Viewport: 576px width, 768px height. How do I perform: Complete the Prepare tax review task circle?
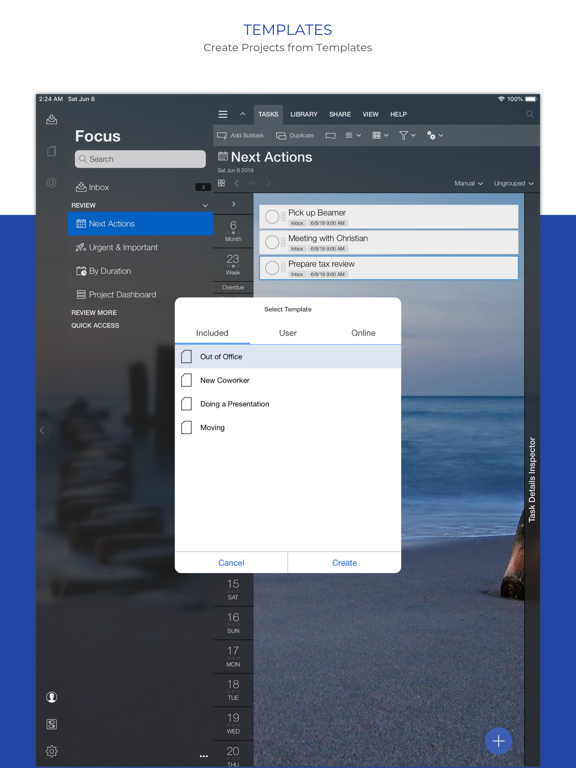pos(272,267)
